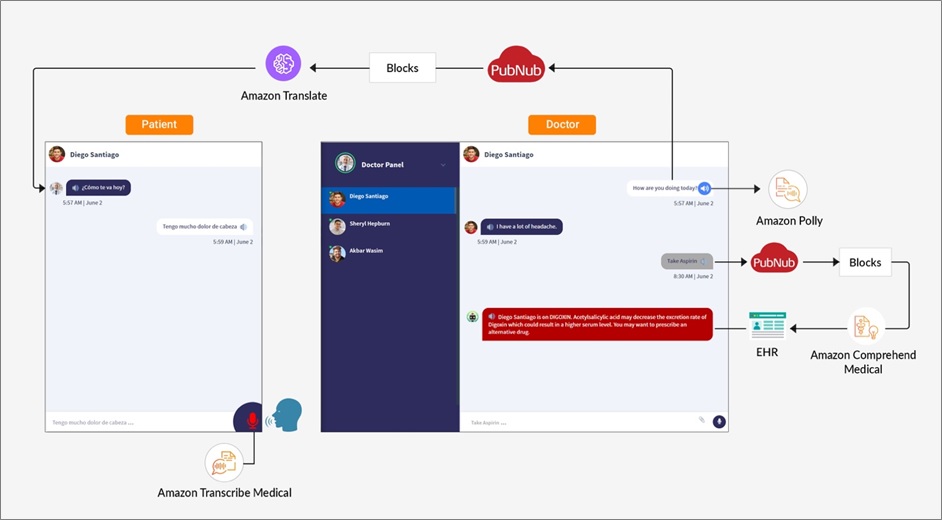This screenshot has height=520, width=942.
Task: Click the red DIGOXIN warning message
Action: coord(597,324)
